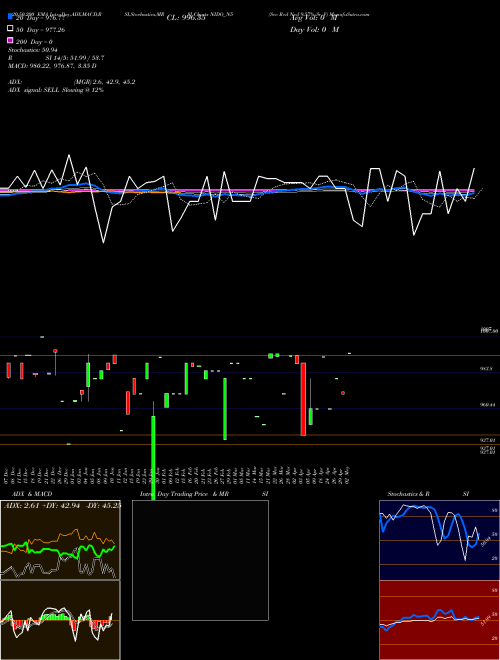Click the 'Avg Vol: 0 M' label
500x660 pixels.
(x=314, y=18)
